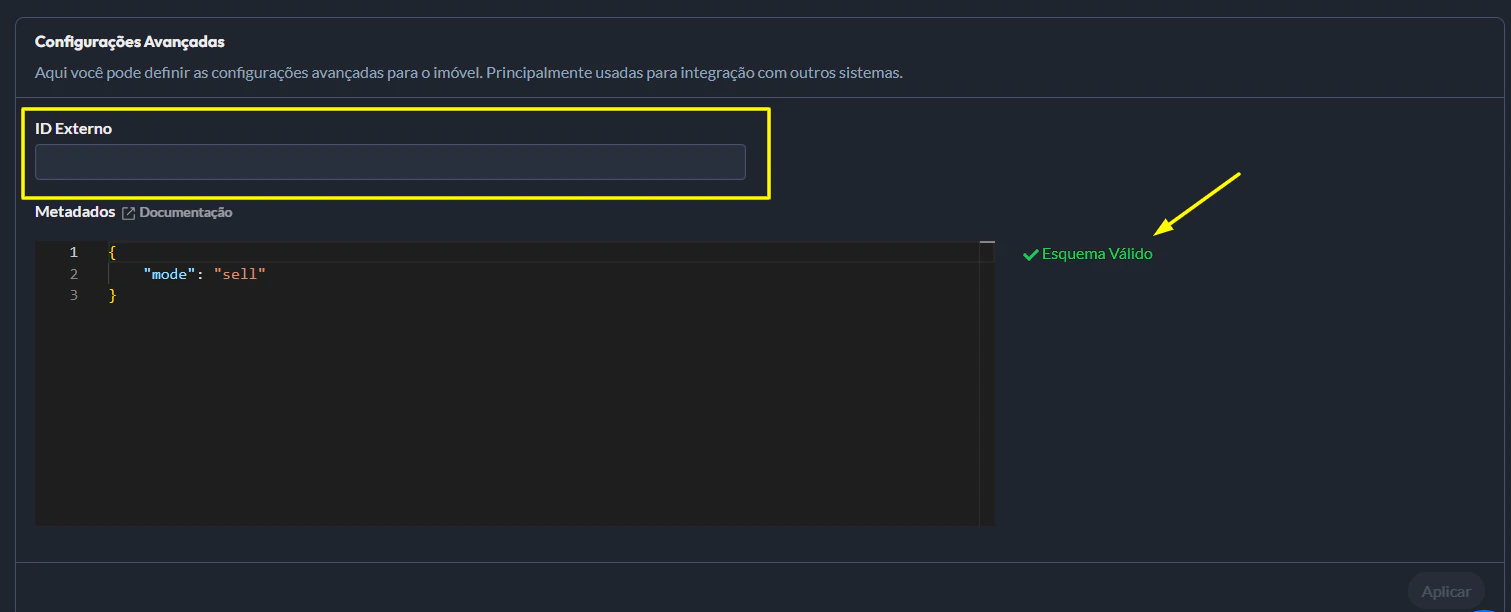Click the editor scrollbar at top right
The height and width of the screenshot is (612, 1511).
(x=987, y=241)
